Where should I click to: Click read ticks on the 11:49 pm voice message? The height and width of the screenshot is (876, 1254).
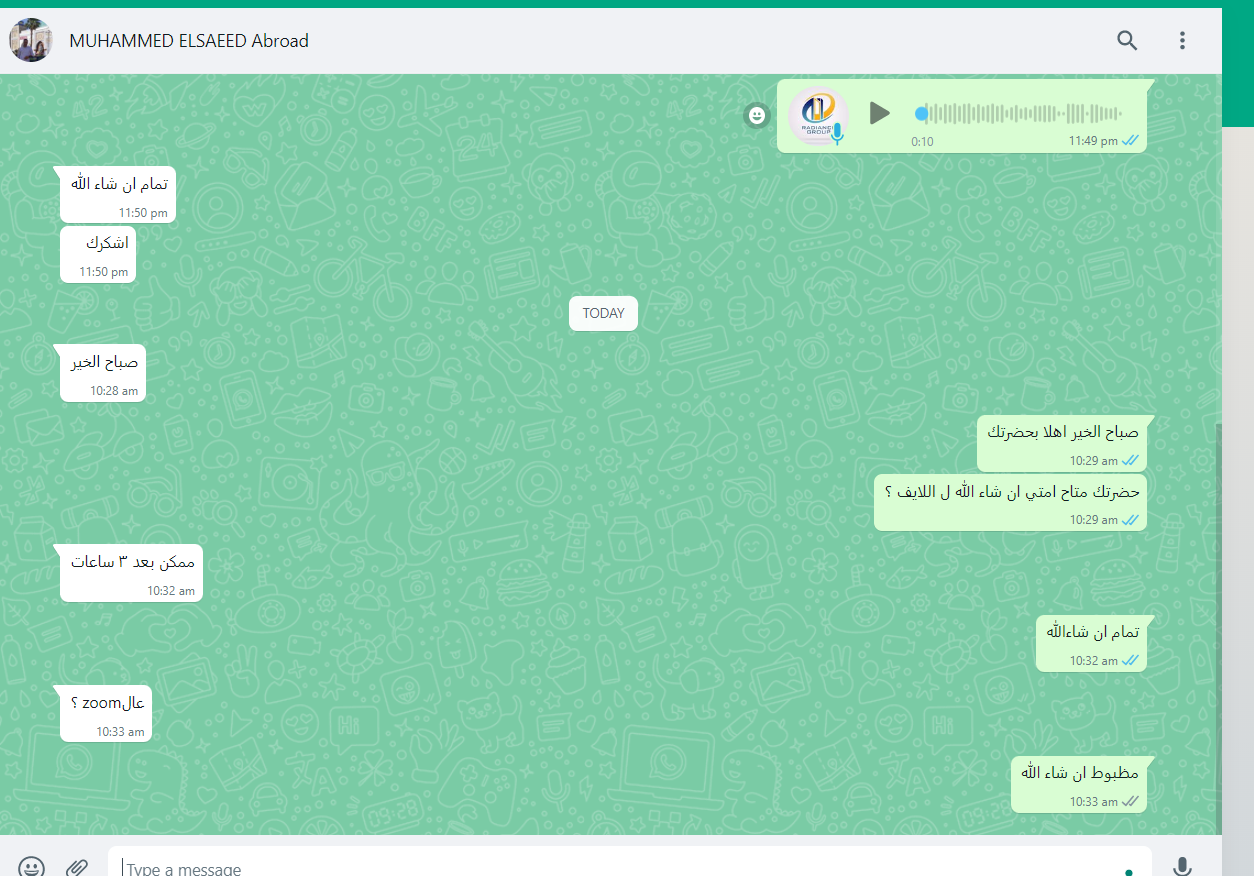(1130, 141)
